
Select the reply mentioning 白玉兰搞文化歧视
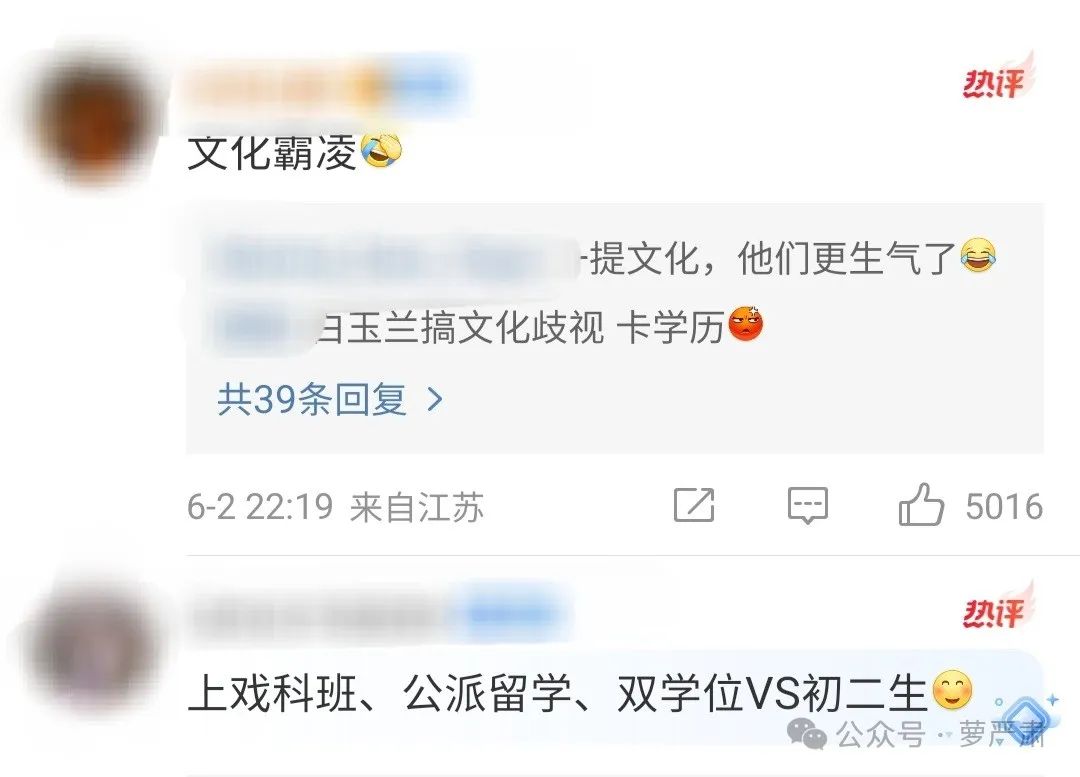(x=488, y=326)
